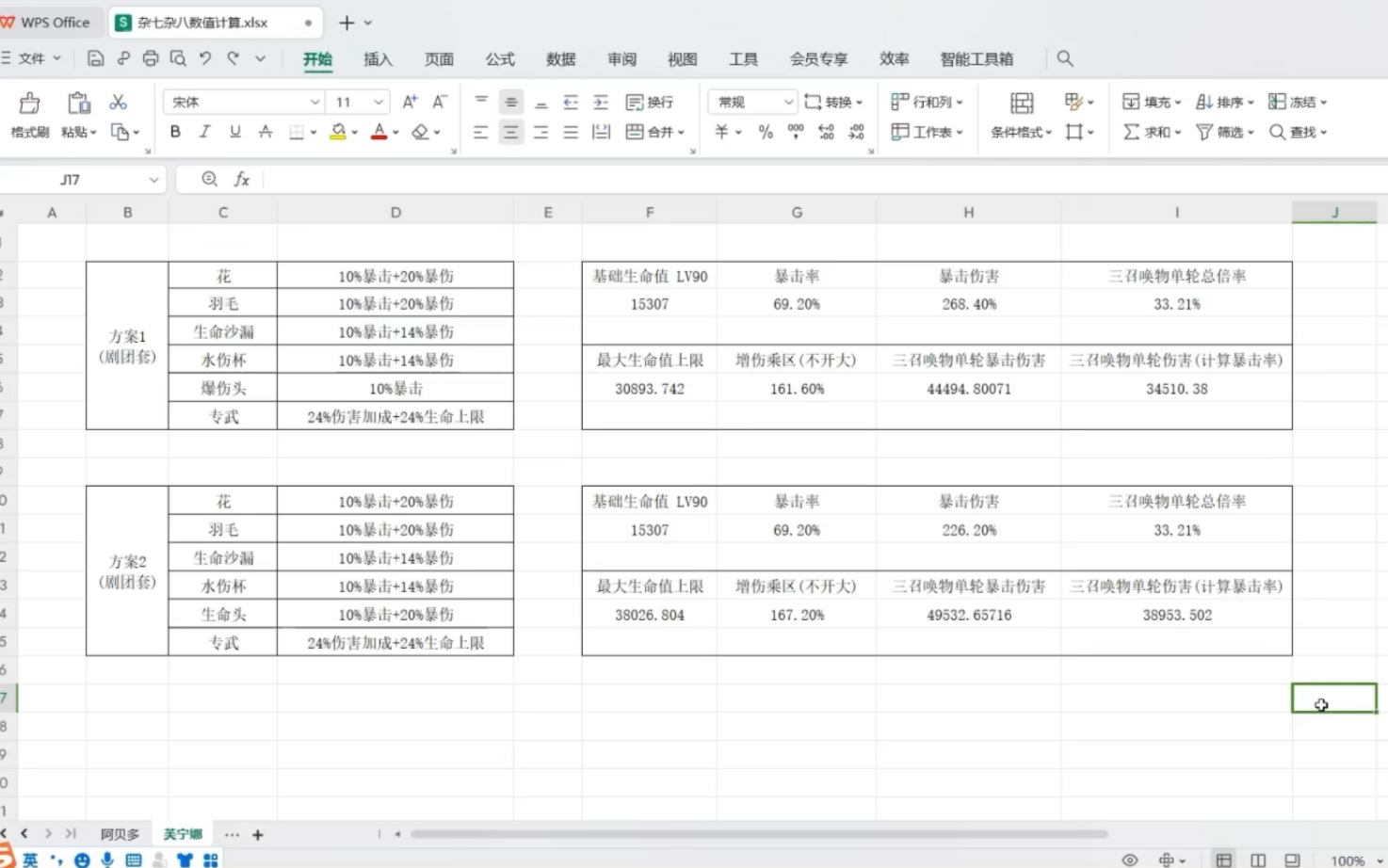This screenshot has height=868, width=1388.
Task: Click the 换行 wrap text button
Action: coord(650,102)
